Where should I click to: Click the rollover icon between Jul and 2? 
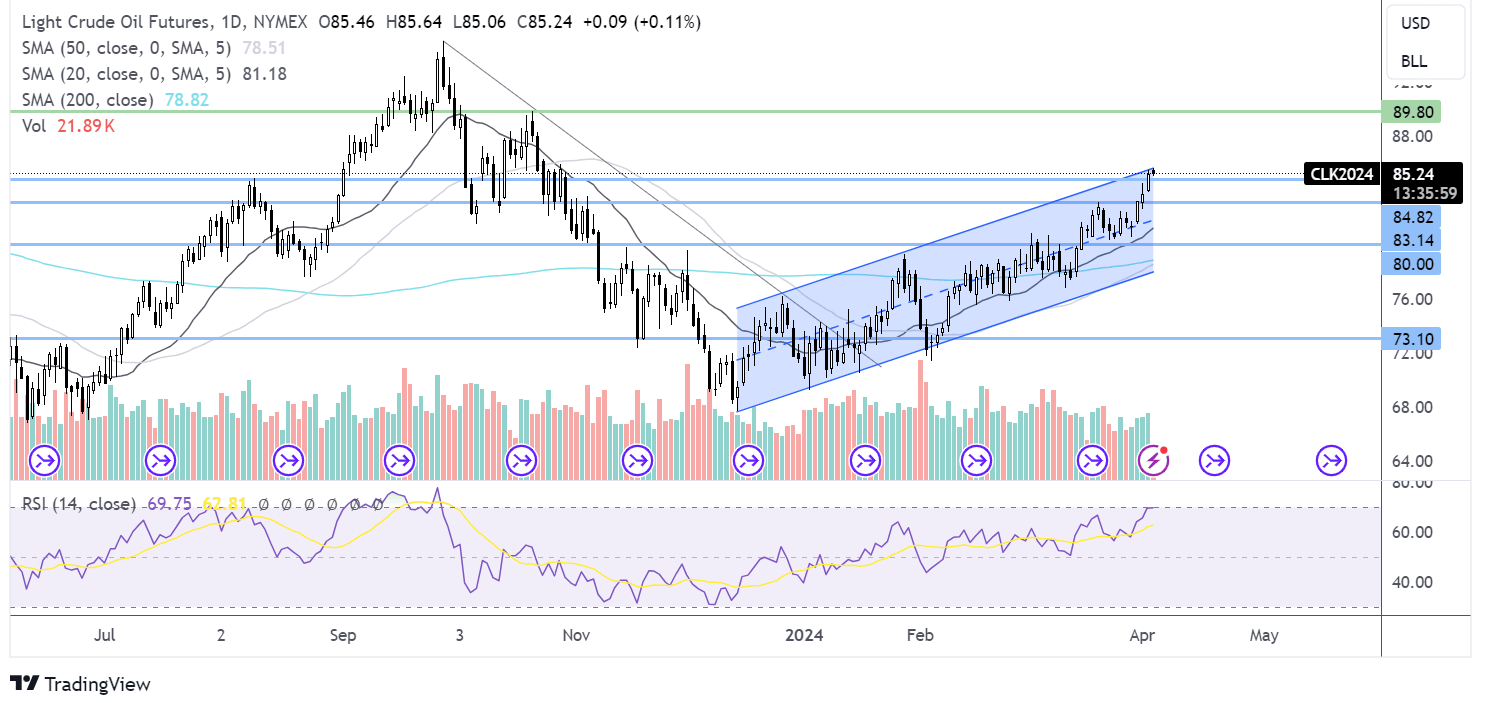click(160, 461)
